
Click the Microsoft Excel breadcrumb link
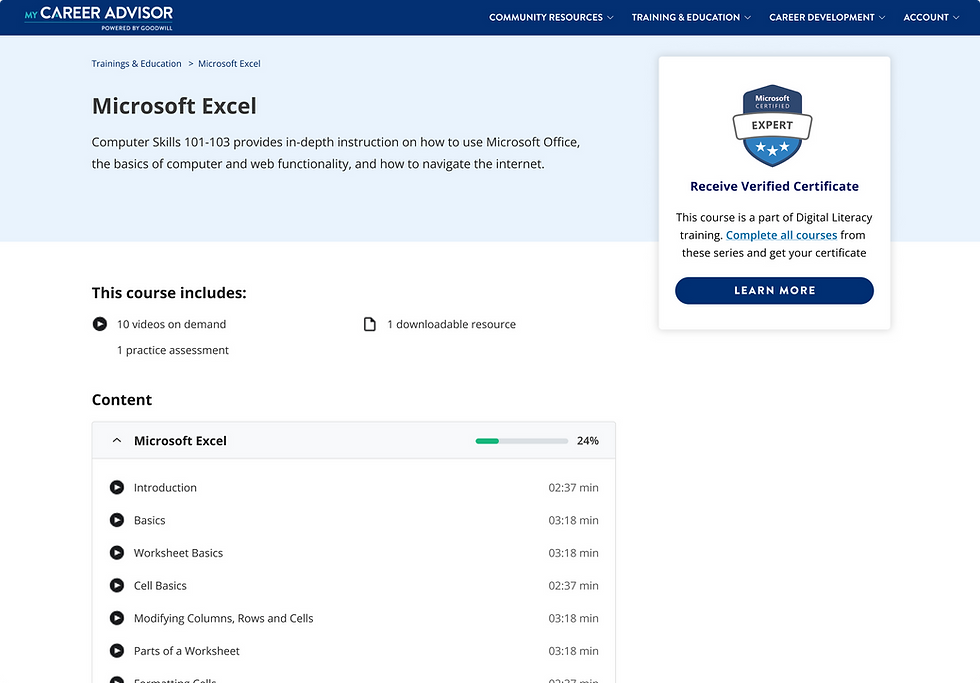[229, 64]
